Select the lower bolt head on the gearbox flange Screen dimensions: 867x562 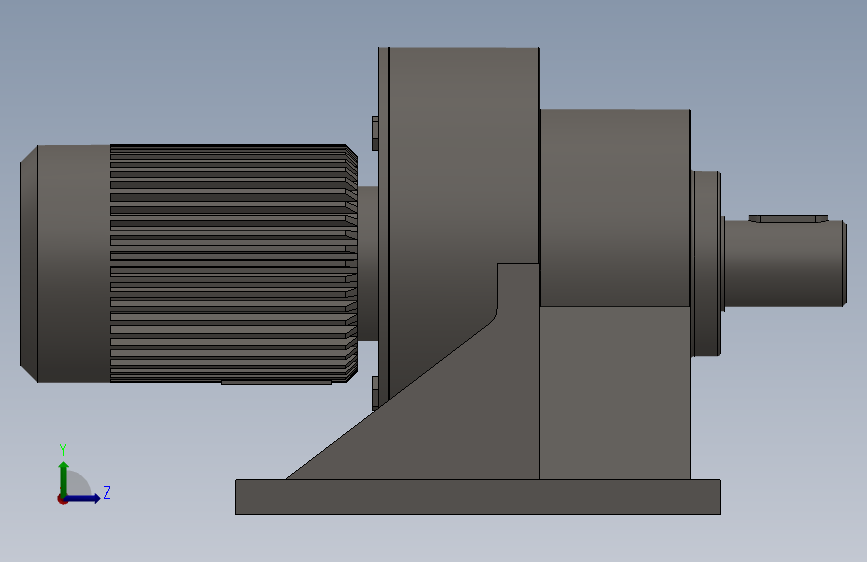[375, 393]
